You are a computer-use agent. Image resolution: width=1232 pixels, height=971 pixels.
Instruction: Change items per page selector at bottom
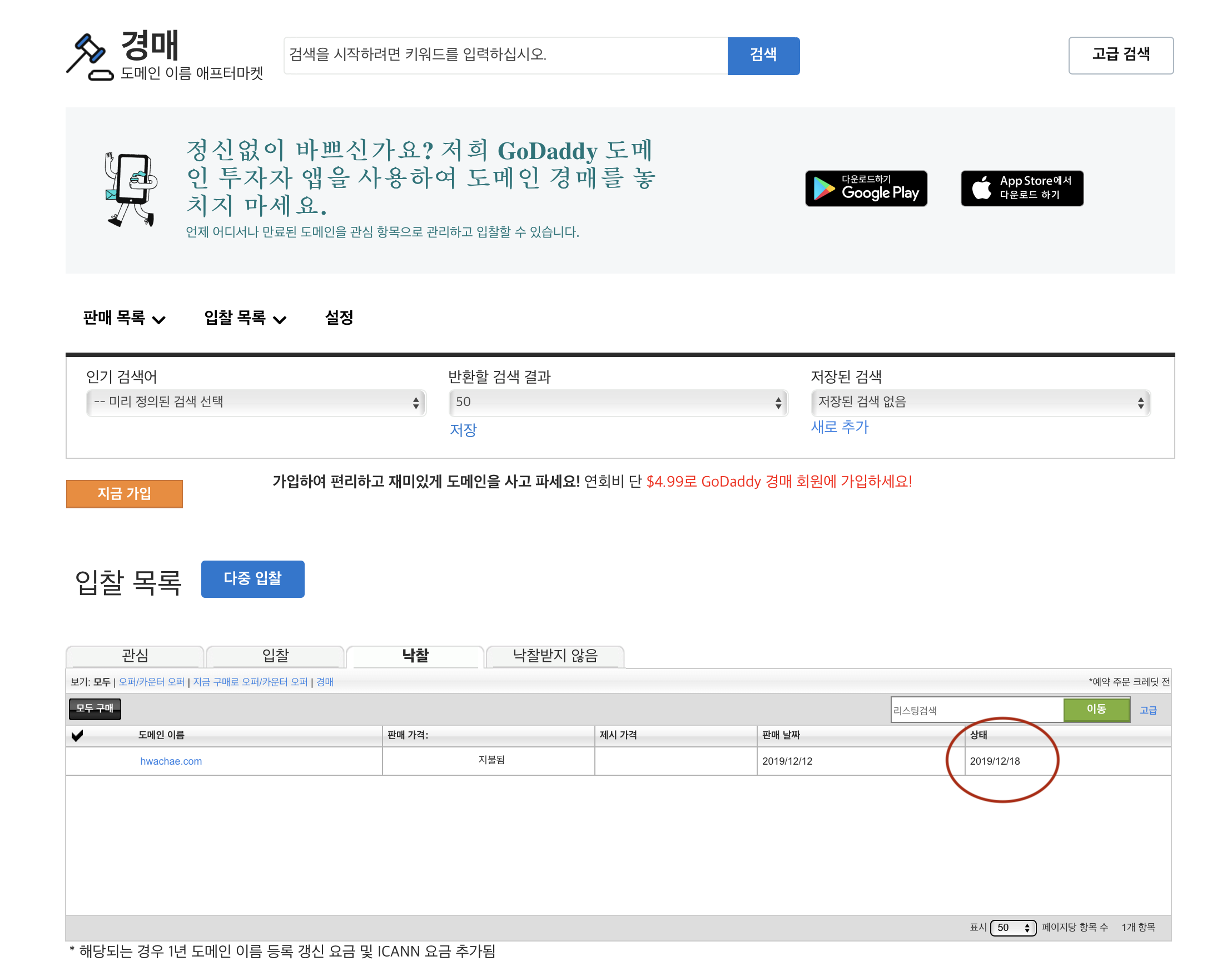point(1012,928)
